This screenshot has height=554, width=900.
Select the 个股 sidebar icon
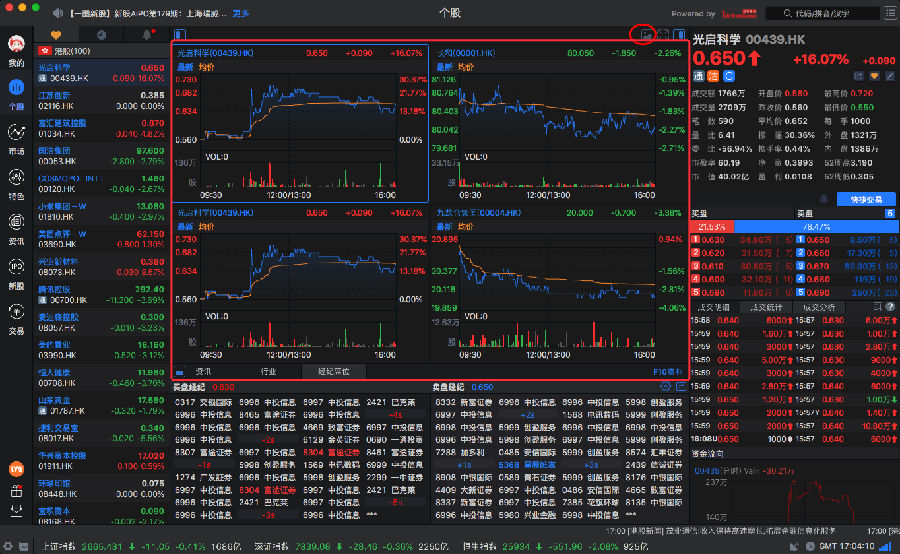coord(16,87)
